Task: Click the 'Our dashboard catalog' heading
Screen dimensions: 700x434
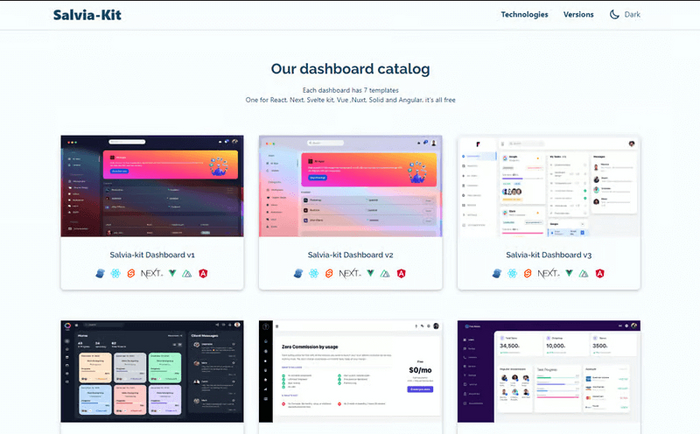Action: [x=350, y=69]
